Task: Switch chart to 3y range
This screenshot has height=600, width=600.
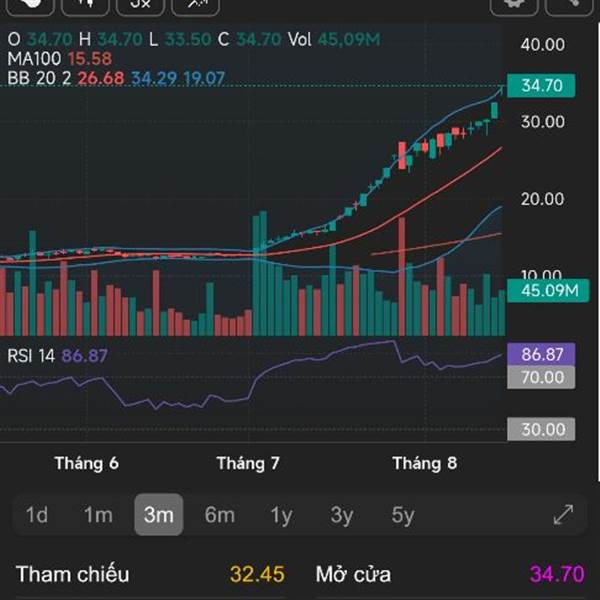Action: tap(342, 515)
